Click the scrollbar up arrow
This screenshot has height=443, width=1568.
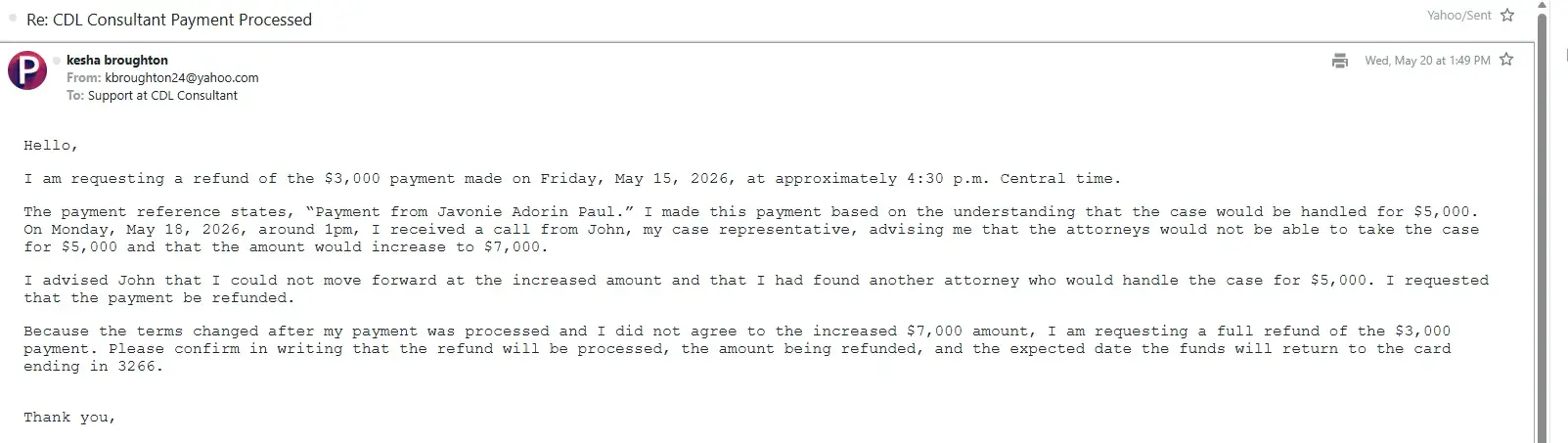(1542, 6)
